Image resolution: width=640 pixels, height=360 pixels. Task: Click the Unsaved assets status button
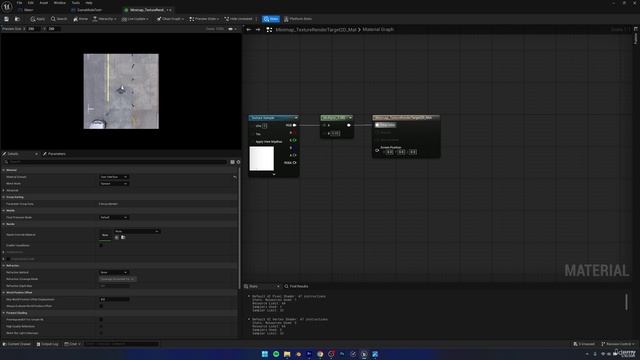click(x=584, y=344)
